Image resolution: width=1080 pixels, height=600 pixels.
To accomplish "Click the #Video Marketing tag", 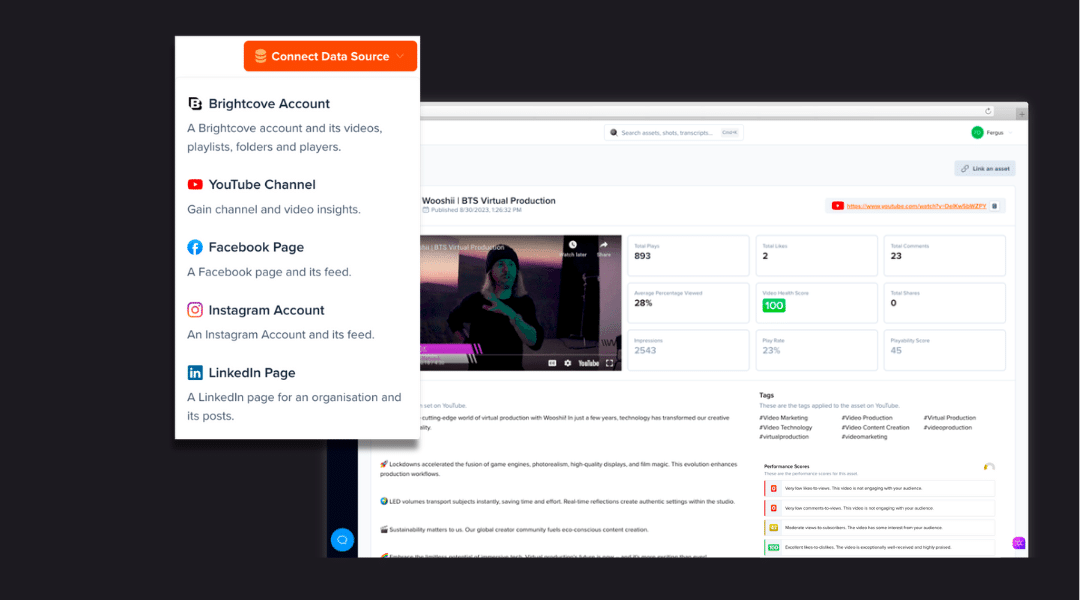I will point(783,417).
